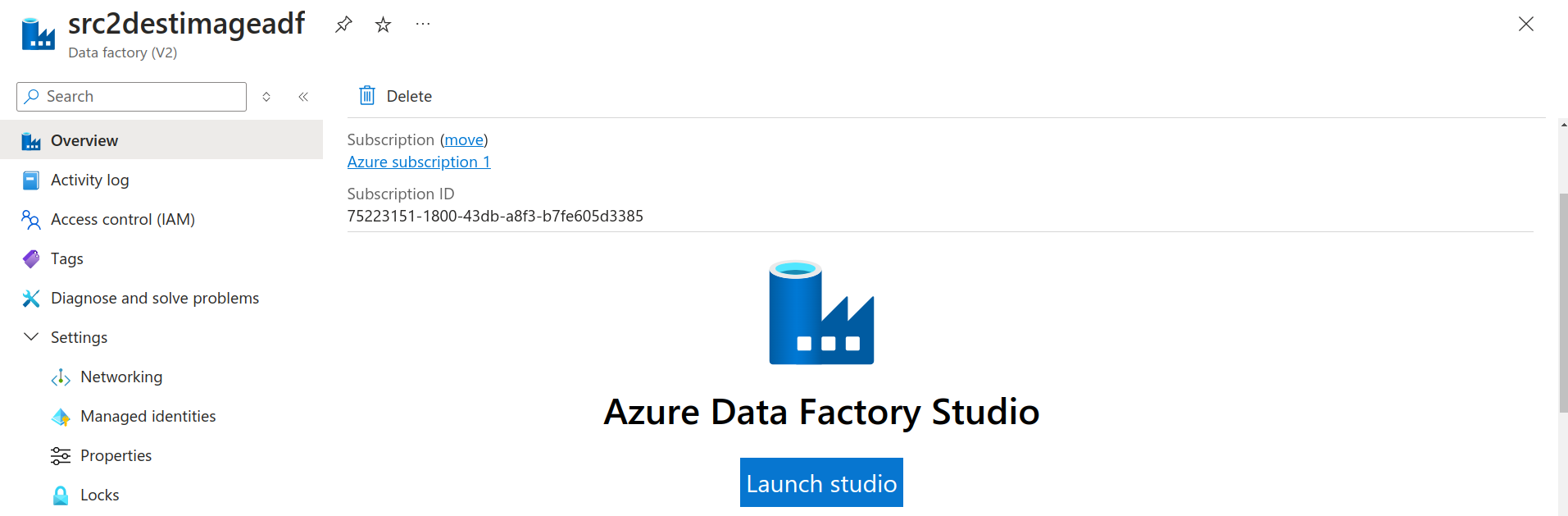Click the Azure Data Factory Studio heading
The image size is (1568, 516).
tap(821, 412)
